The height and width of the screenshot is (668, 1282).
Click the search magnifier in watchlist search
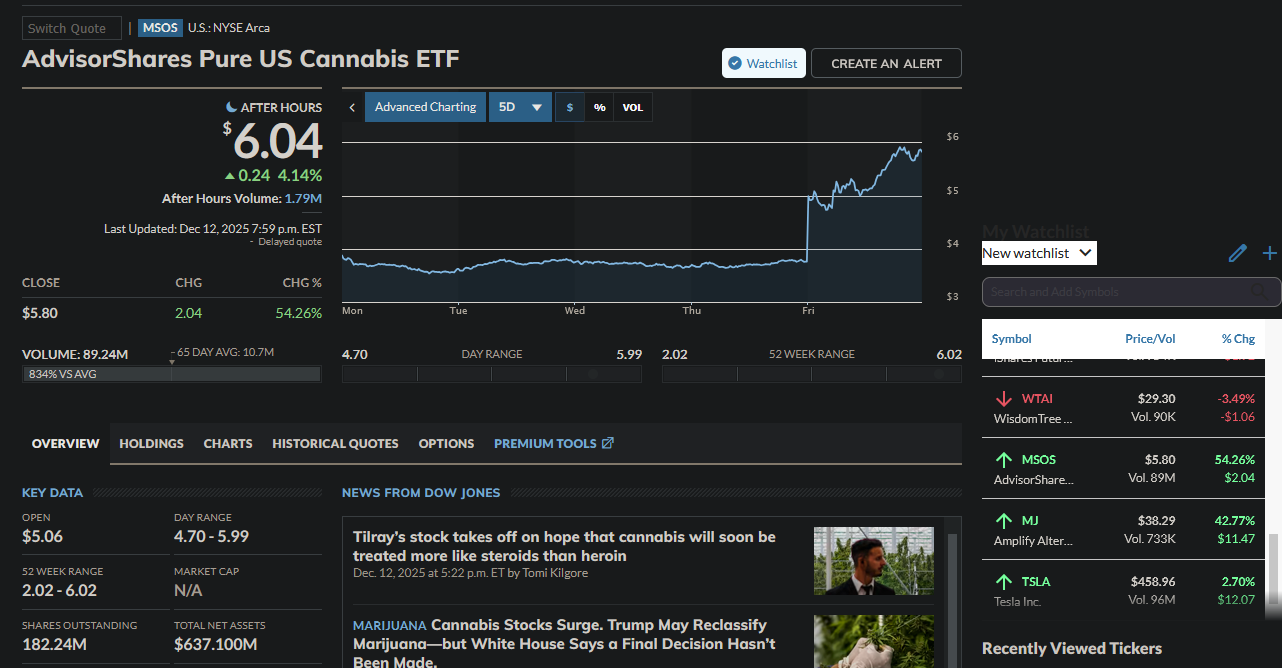[x=1258, y=292]
